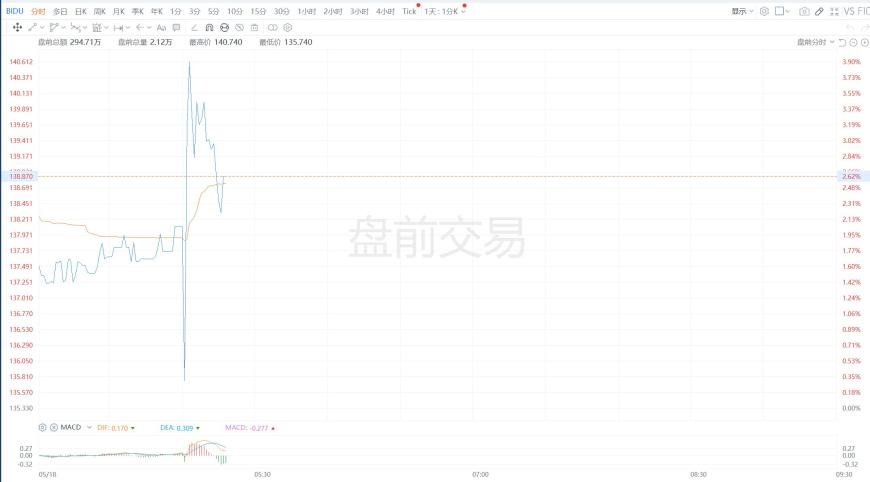Click the VS compare button
The image size is (870, 482).
tap(849, 11)
